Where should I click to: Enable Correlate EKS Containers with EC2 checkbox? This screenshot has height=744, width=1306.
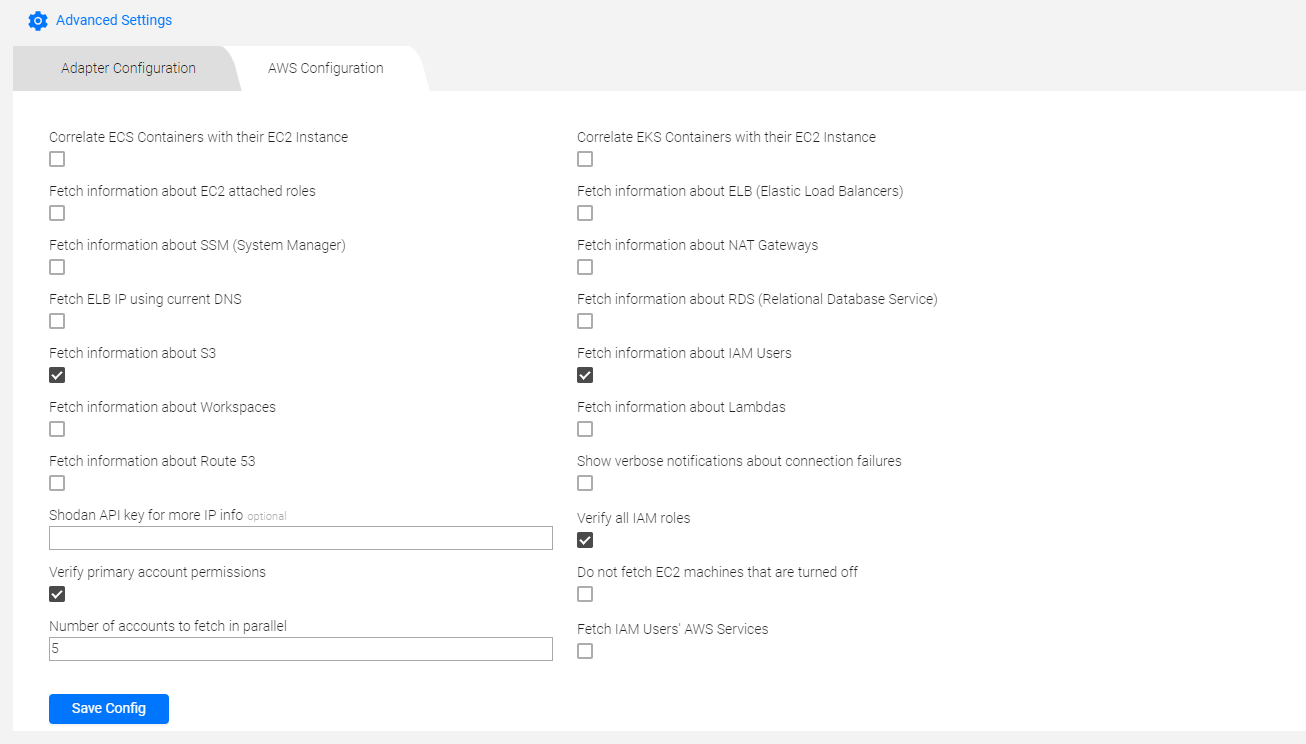[x=585, y=159]
